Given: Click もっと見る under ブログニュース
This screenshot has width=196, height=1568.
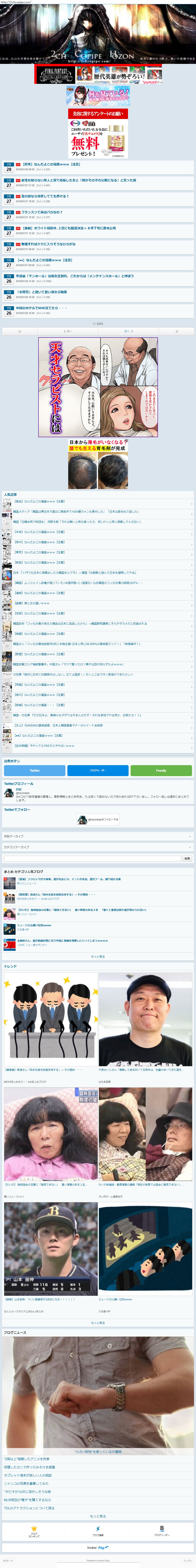Looking at the screenshot, I should pyautogui.click(x=98, y=1516).
